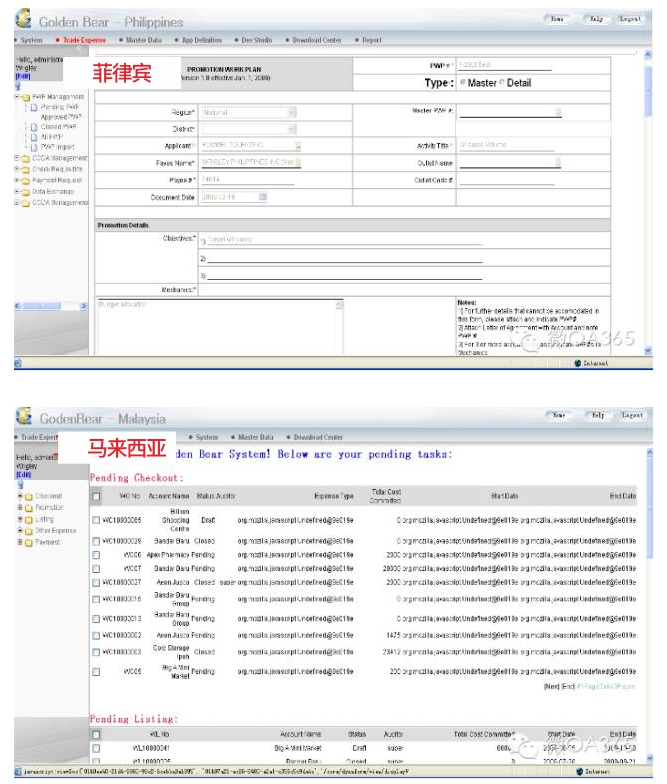Open lookup icon in Outlet Name field
This screenshot has height=784, width=667.
click(558, 162)
